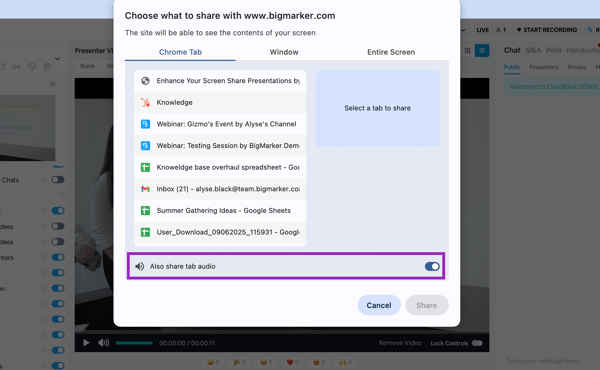The image size is (600, 370).
Task: Switch to the Entire Screen tab
Action: (x=391, y=52)
